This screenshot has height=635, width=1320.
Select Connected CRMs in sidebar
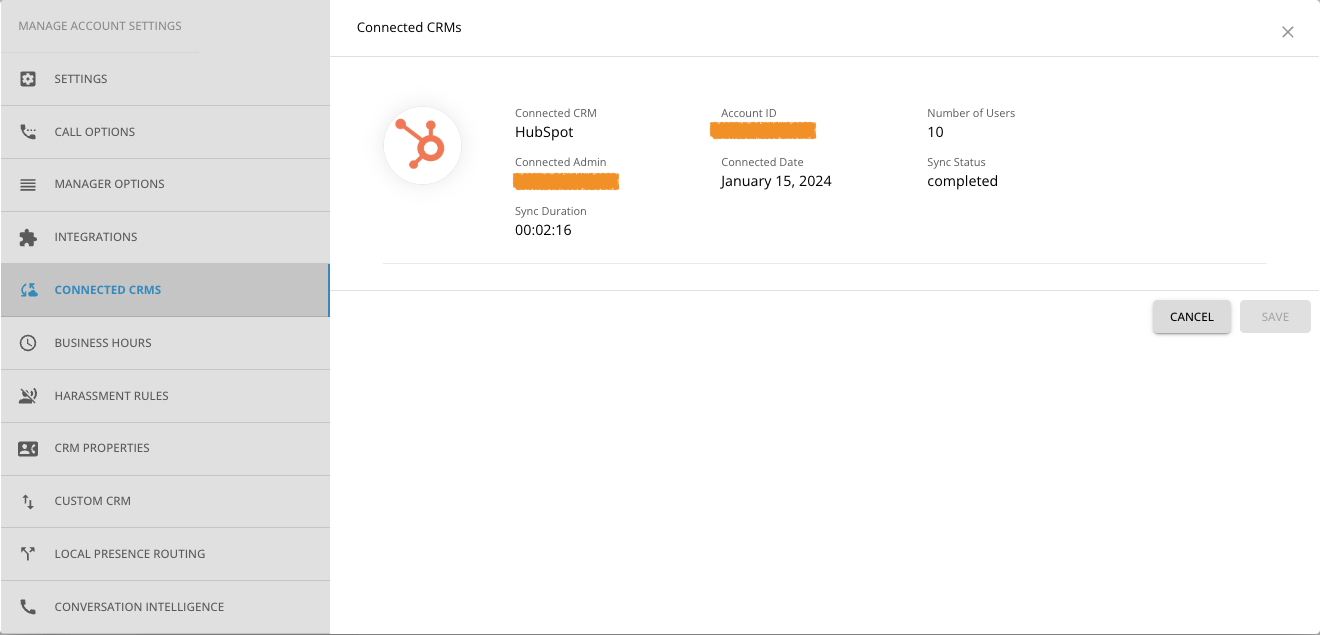tap(165, 290)
